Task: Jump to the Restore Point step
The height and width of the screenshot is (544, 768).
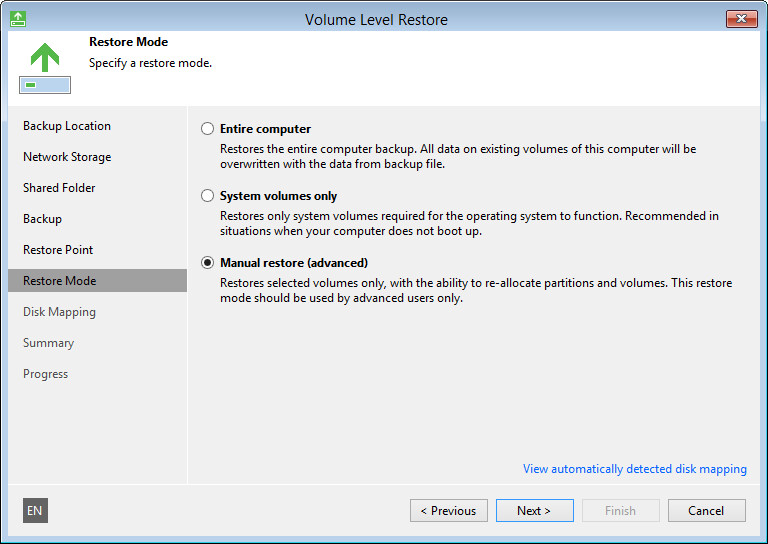Action: 58,250
